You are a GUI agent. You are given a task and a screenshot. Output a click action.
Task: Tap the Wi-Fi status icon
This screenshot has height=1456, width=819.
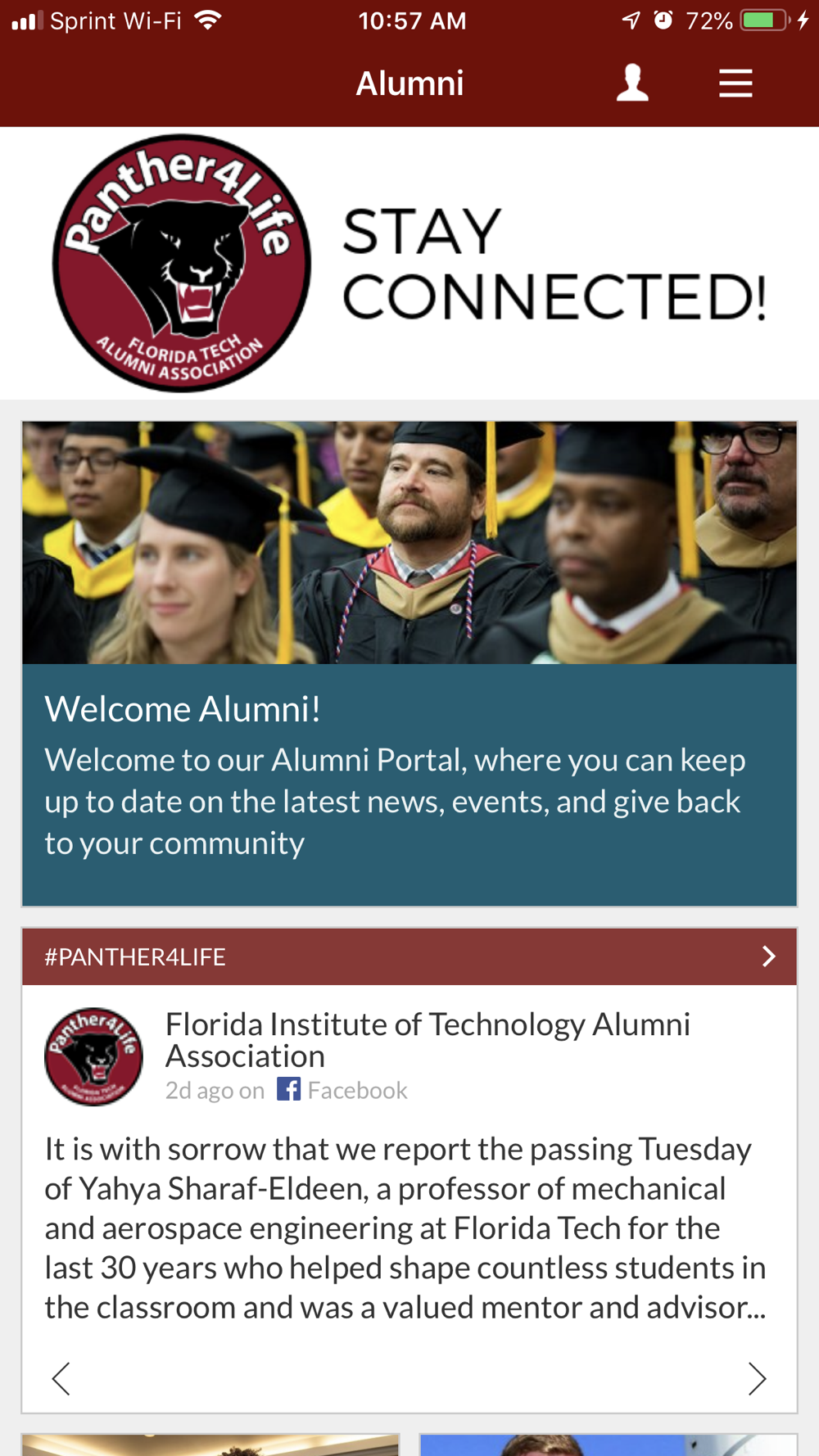pyautogui.click(x=209, y=20)
